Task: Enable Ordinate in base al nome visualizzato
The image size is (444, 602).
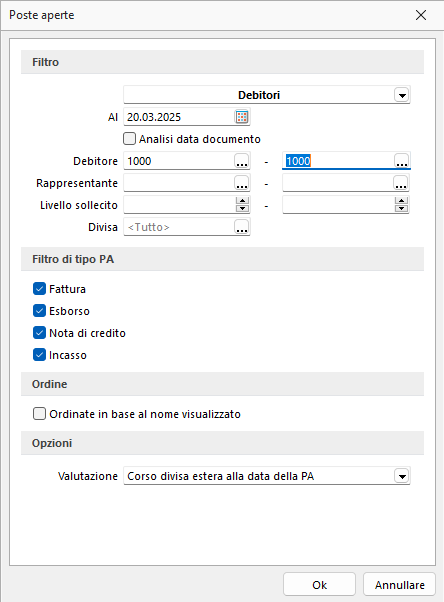Action: pos(39,414)
